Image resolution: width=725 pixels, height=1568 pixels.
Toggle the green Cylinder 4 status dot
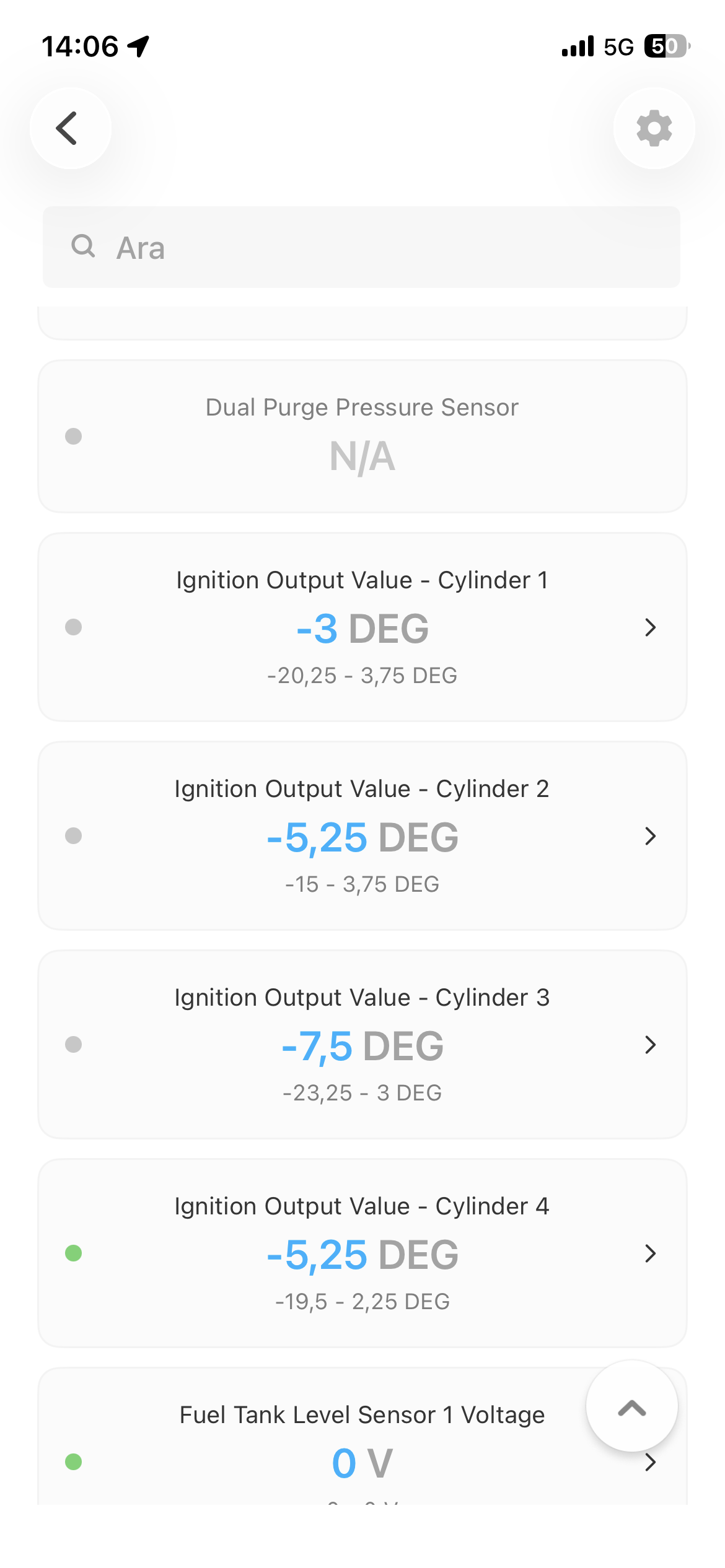click(x=74, y=1253)
